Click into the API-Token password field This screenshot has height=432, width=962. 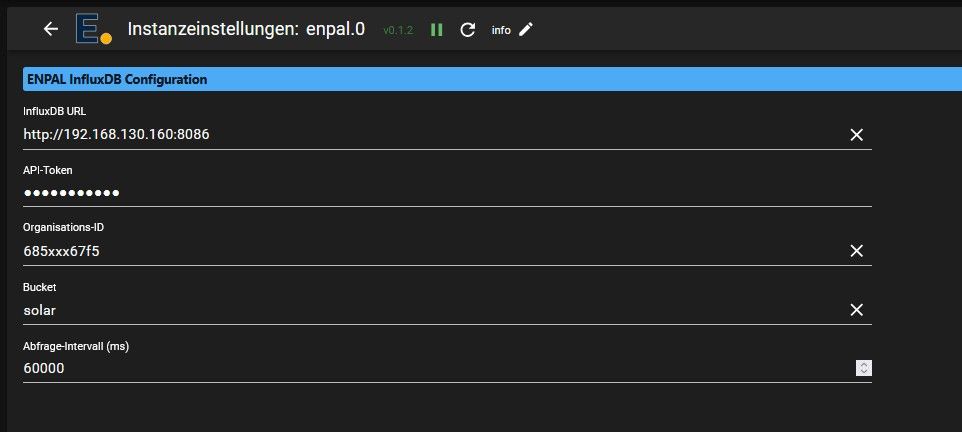click(x=400, y=192)
